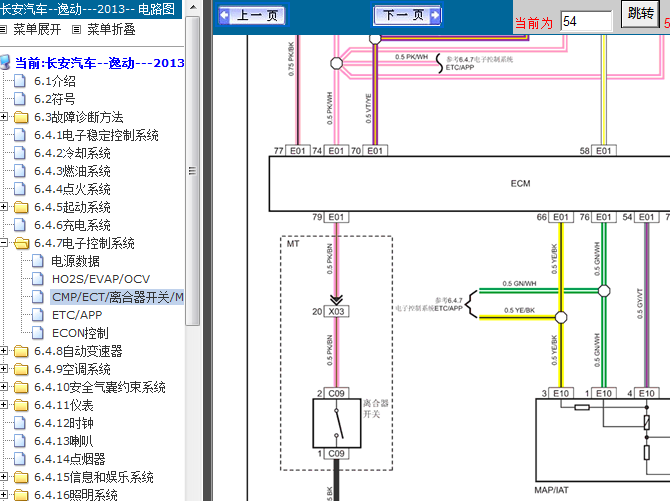The height and width of the screenshot is (501, 670).
Task: Open 6.4.4点火系统 page
Action: (72, 189)
